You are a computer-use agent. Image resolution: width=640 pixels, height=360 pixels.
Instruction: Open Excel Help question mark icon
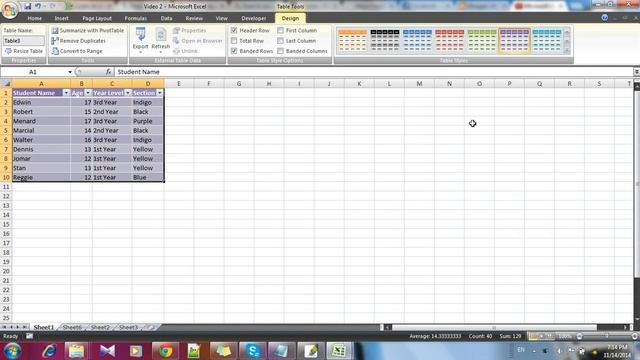pyautogui.click(x=605, y=18)
